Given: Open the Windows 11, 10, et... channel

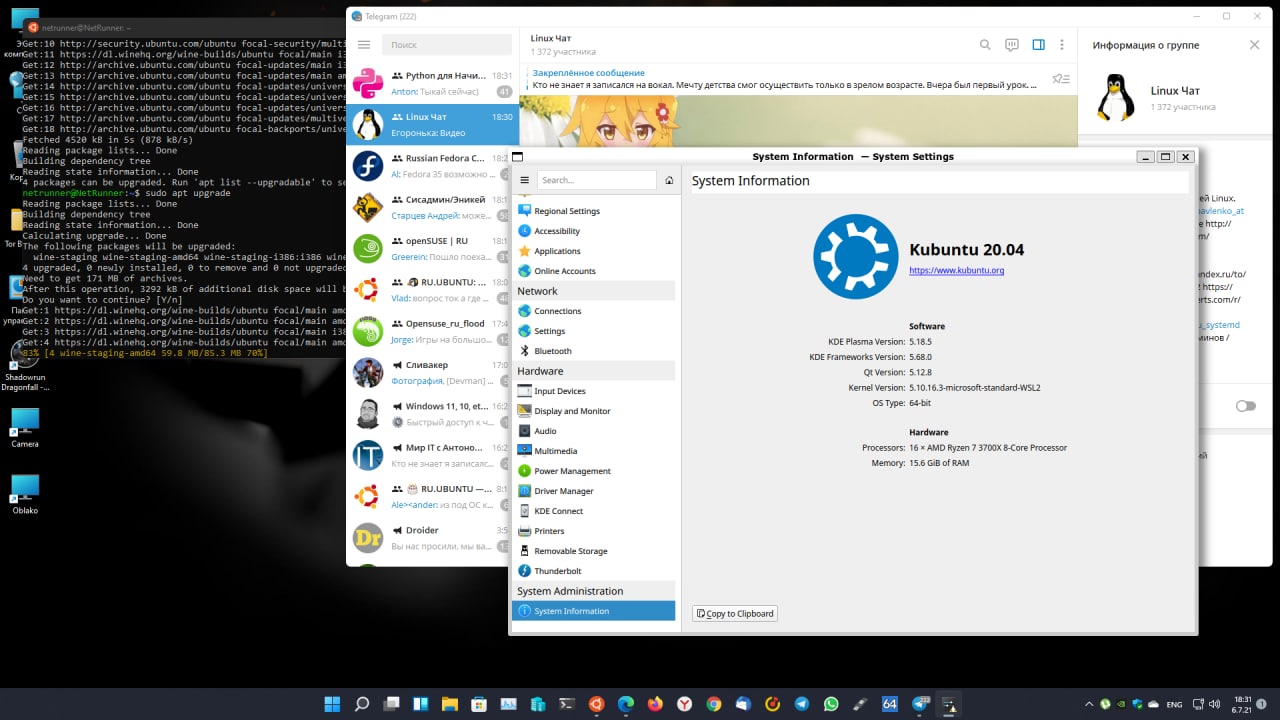Looking at the screenshot, I should [x=432, y=414].
